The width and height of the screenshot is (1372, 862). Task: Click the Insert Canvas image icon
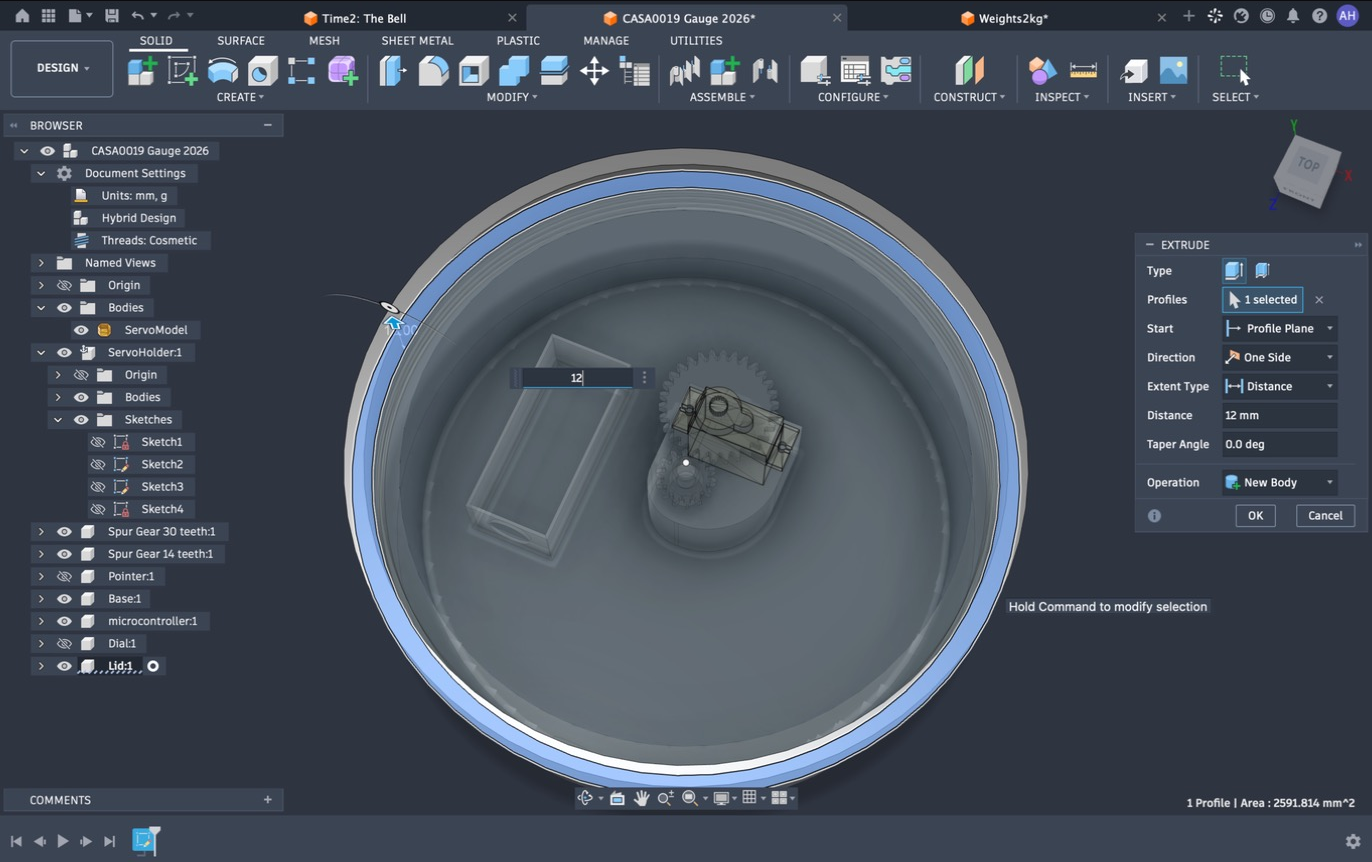pyautogui.click(x=1173, y=71)
